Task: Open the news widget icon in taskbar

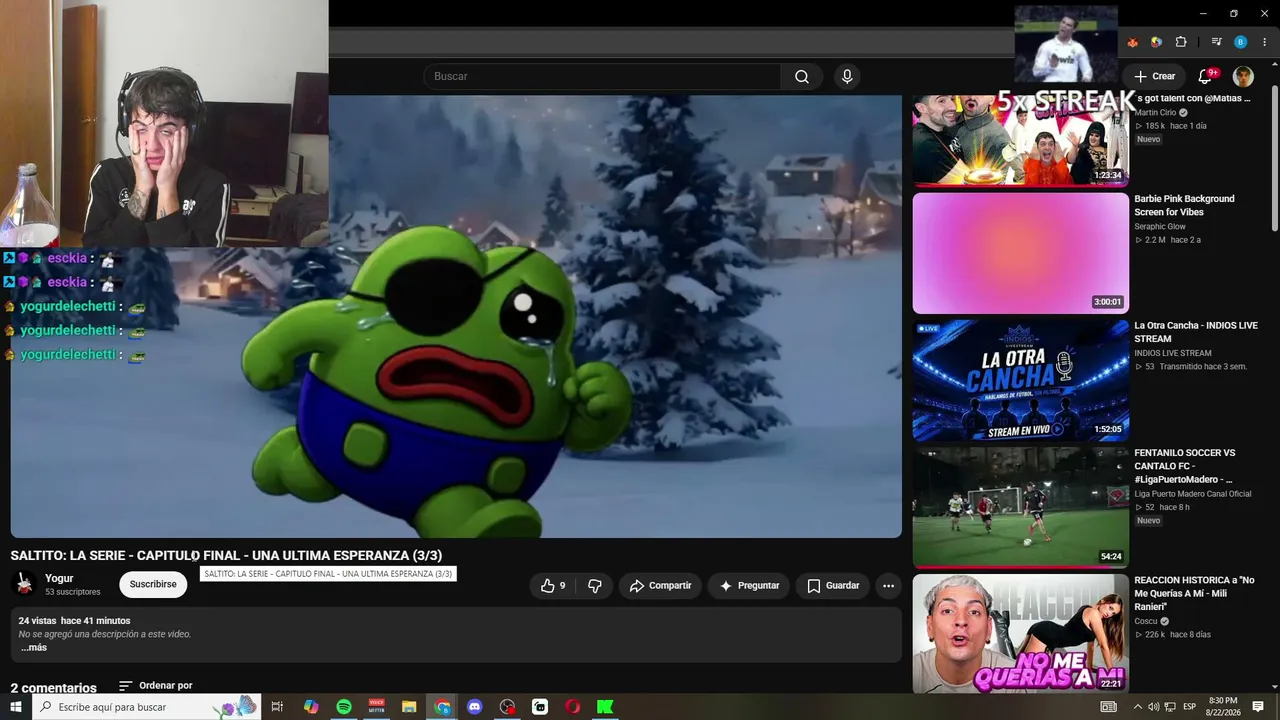Action: coord(1108,707)
